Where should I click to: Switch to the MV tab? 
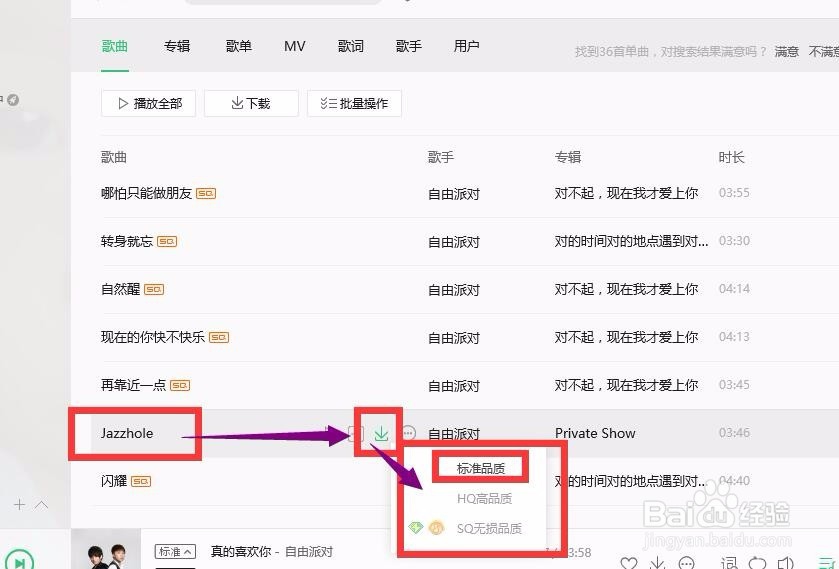tap(294, 47)
